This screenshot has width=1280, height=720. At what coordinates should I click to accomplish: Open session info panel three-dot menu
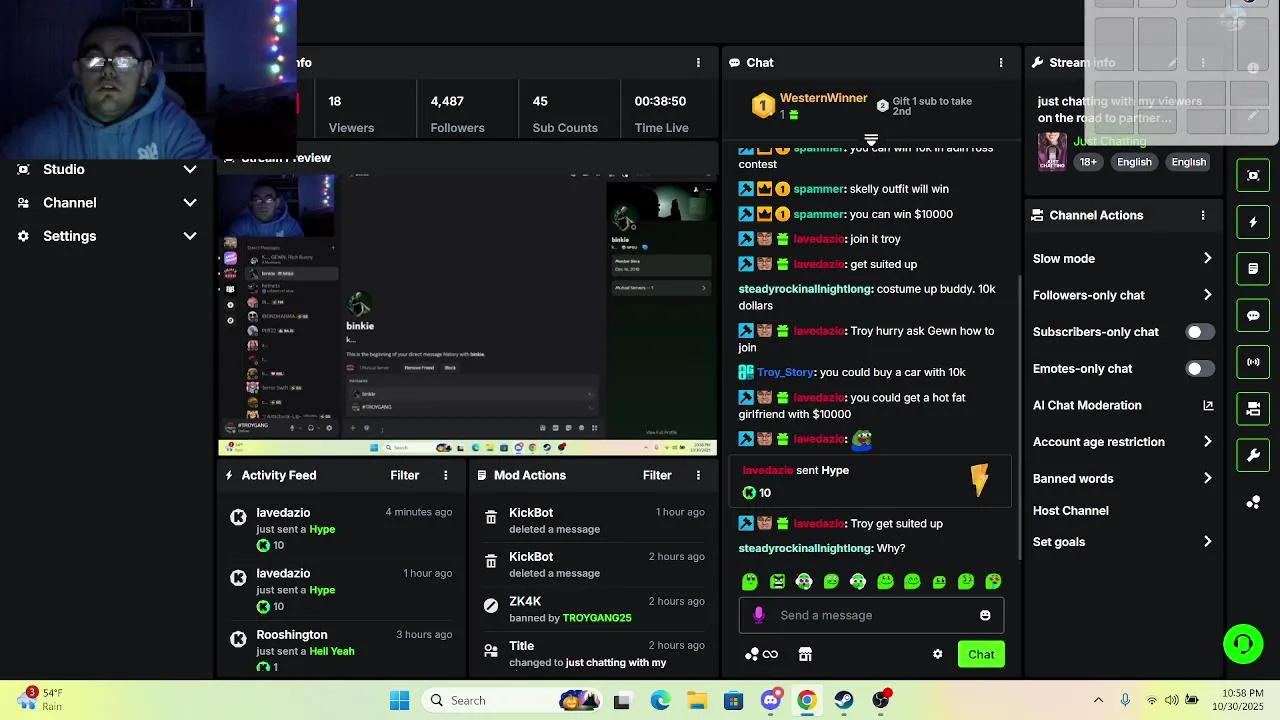[x=698, y=62]
